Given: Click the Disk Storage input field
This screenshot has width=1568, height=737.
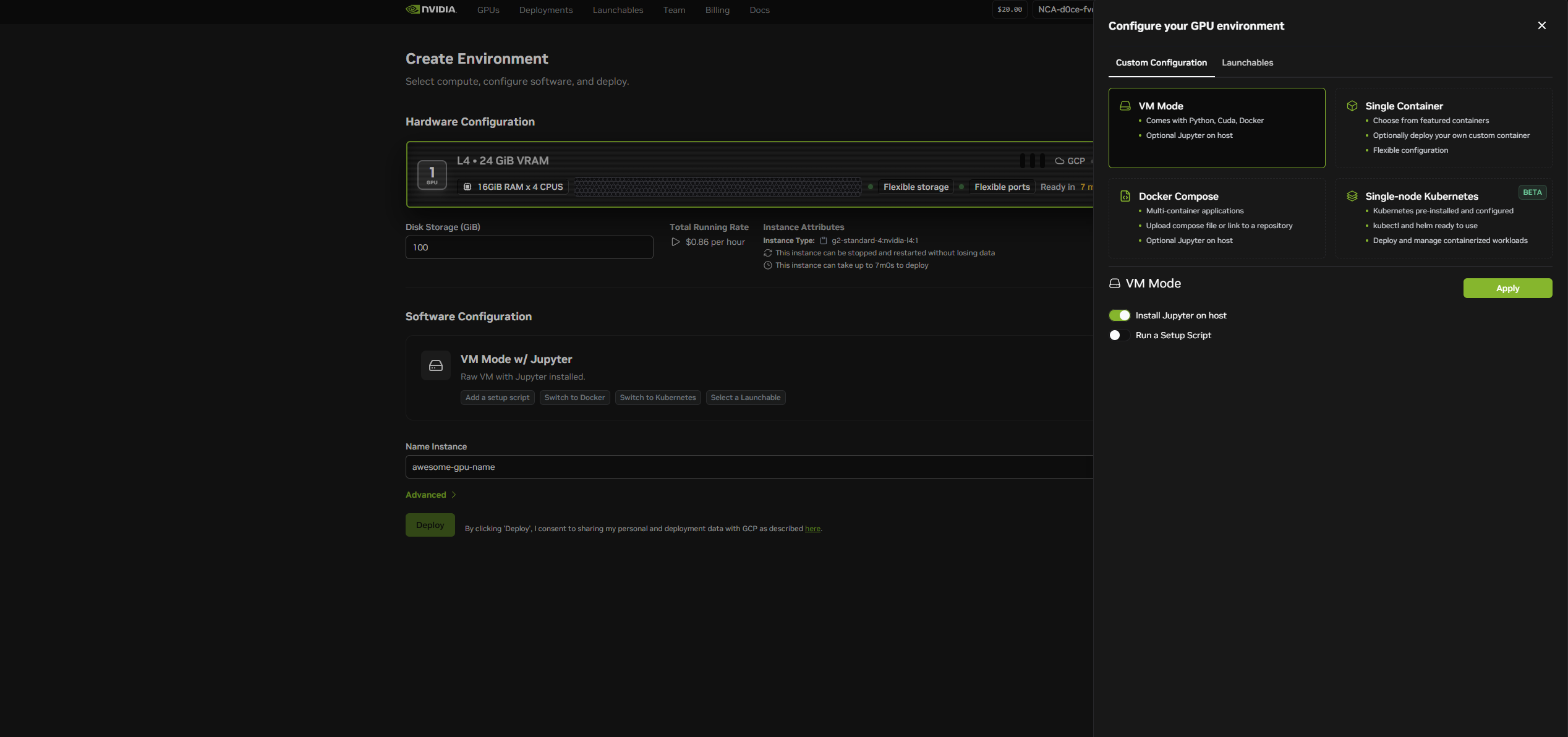Looking at the screenshot, I should (x=529, y=247).
